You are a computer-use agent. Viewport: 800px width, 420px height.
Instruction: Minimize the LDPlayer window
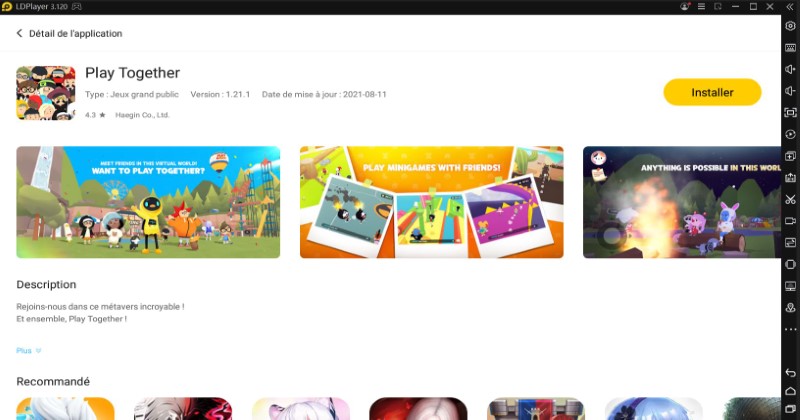point(735,7)
